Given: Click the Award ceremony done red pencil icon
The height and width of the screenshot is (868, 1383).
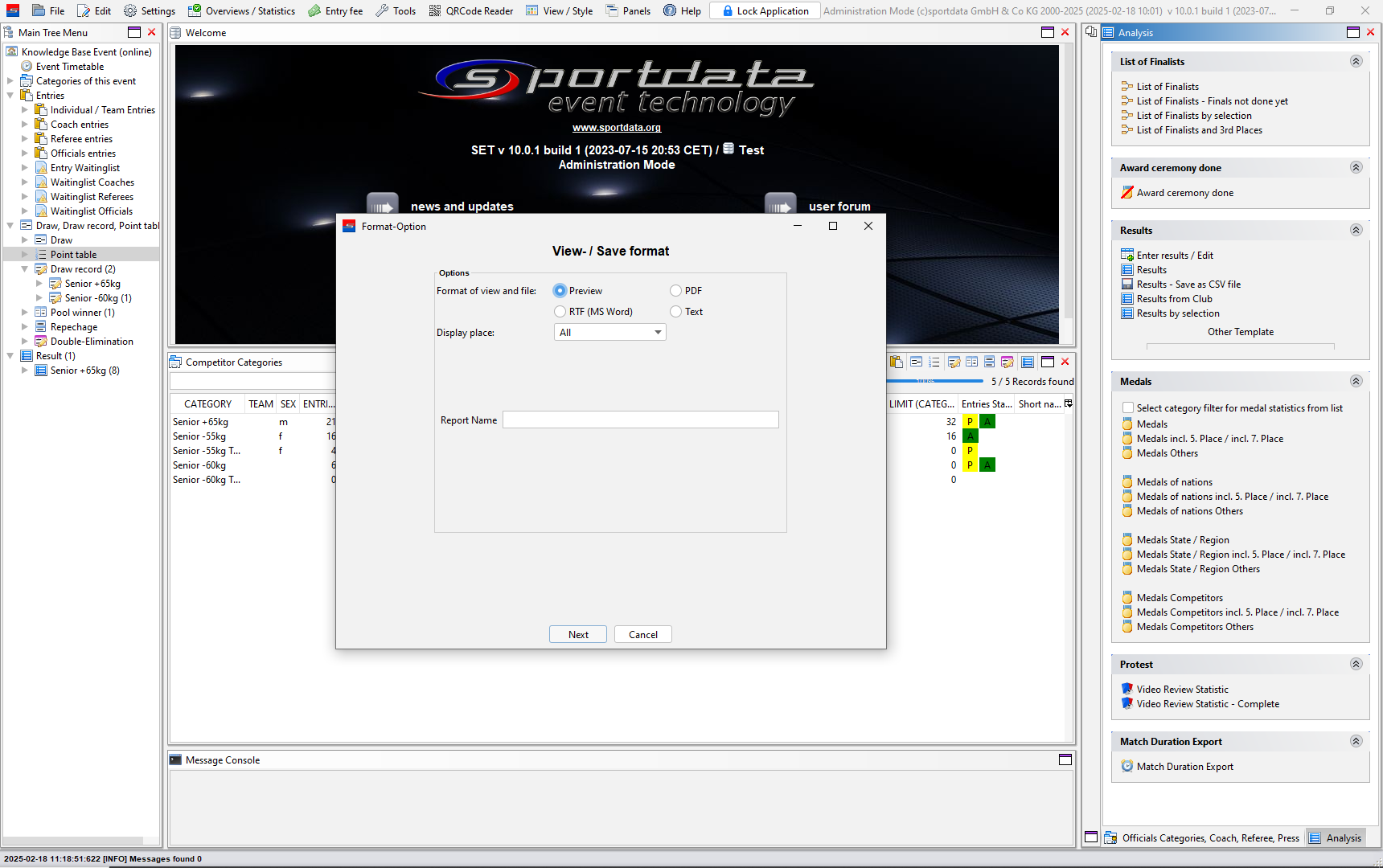Looking at the screenshot, I should pos(1127,193).
